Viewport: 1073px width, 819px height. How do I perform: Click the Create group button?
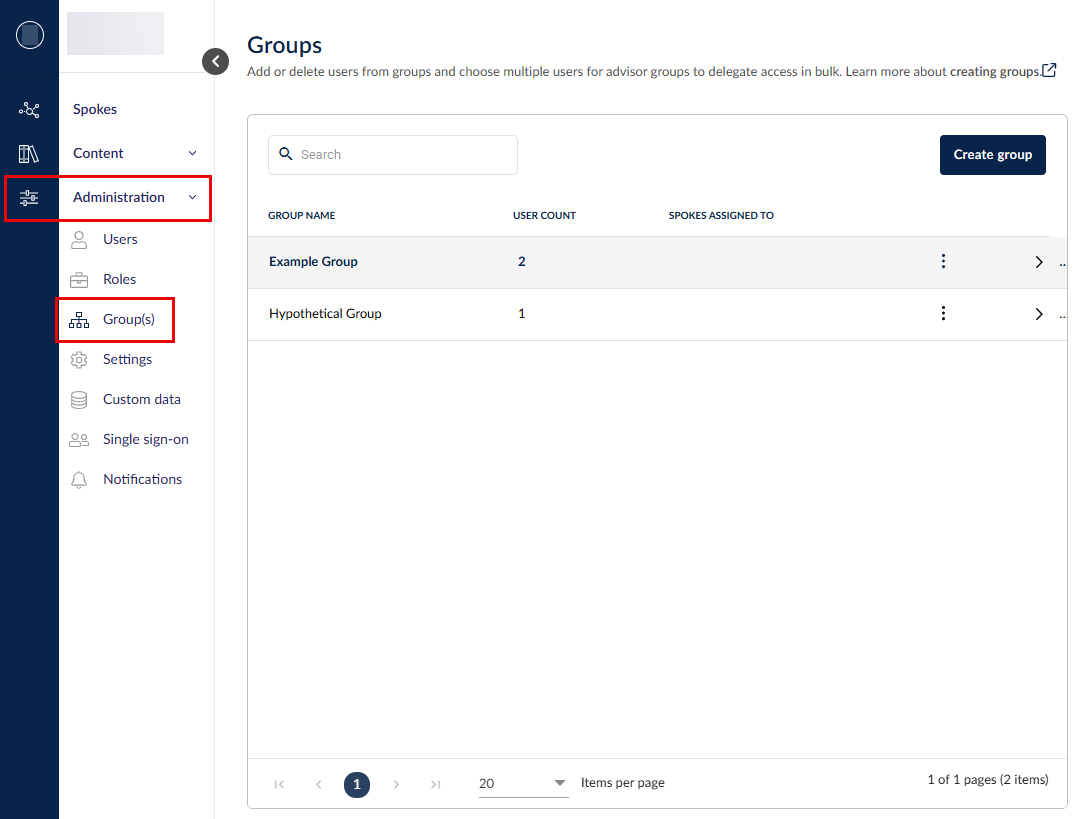[x=992, y=155]
